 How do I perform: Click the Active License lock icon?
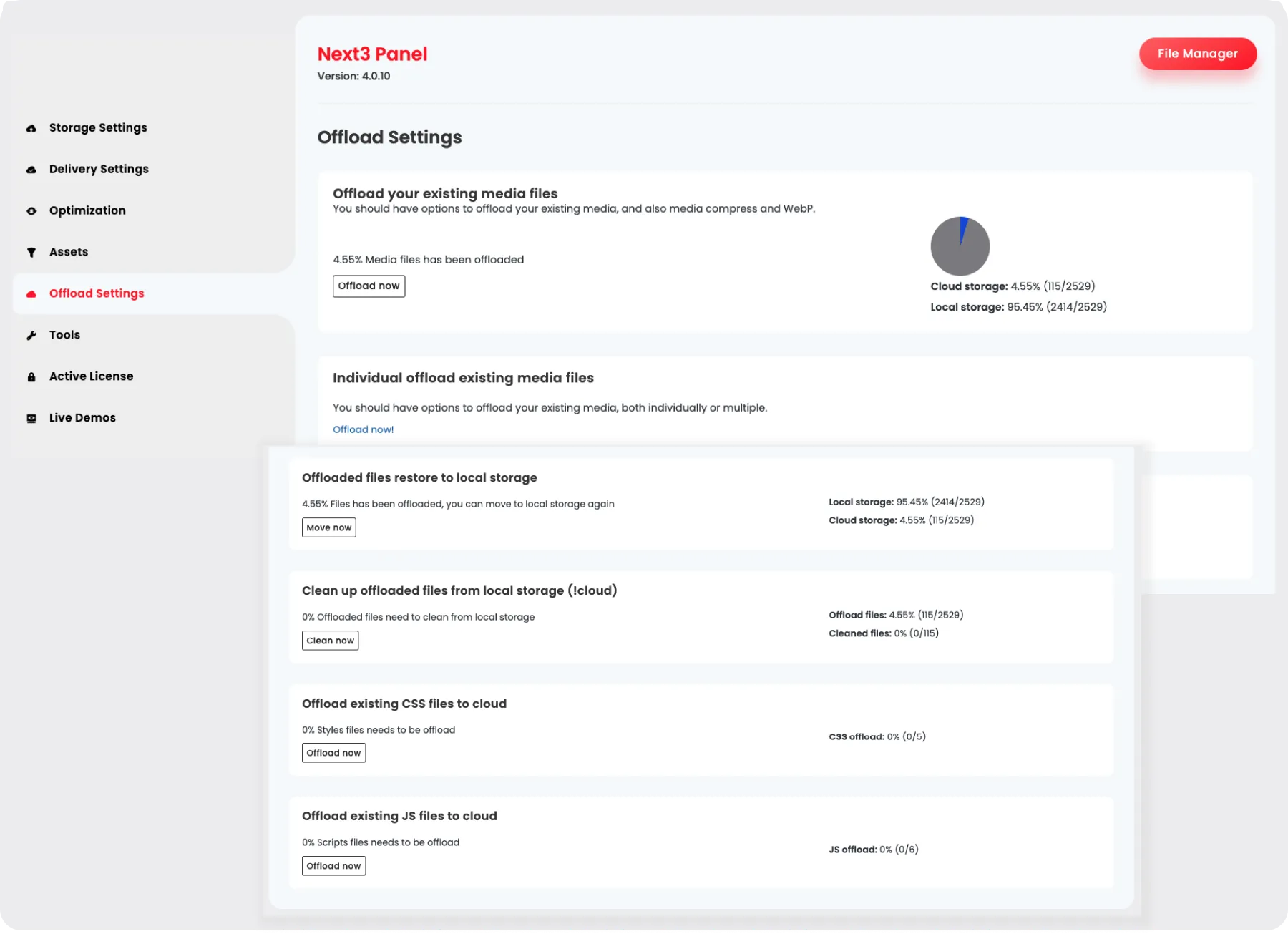click(31, 377)
